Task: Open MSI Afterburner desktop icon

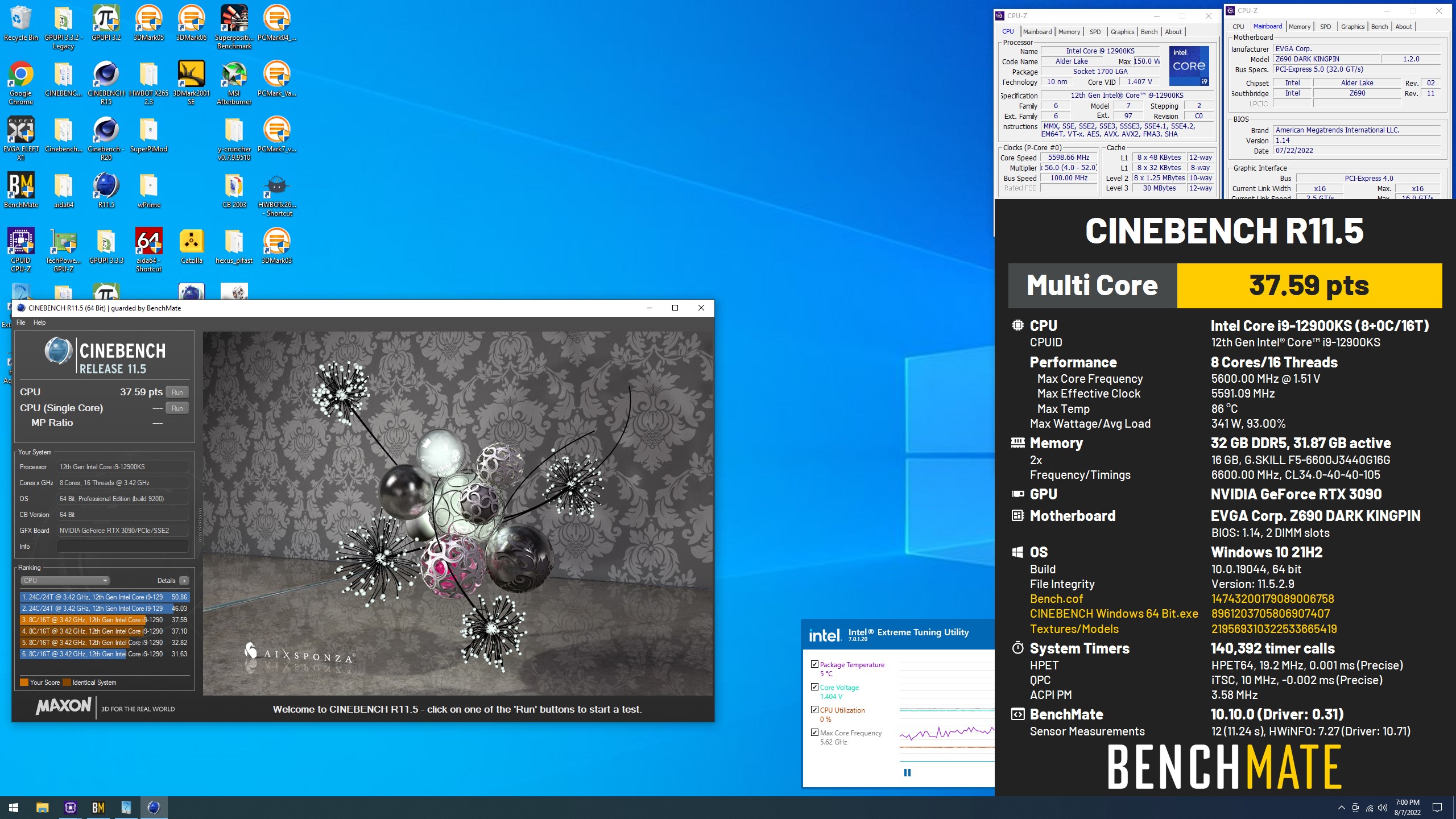Action: (234, 82)
